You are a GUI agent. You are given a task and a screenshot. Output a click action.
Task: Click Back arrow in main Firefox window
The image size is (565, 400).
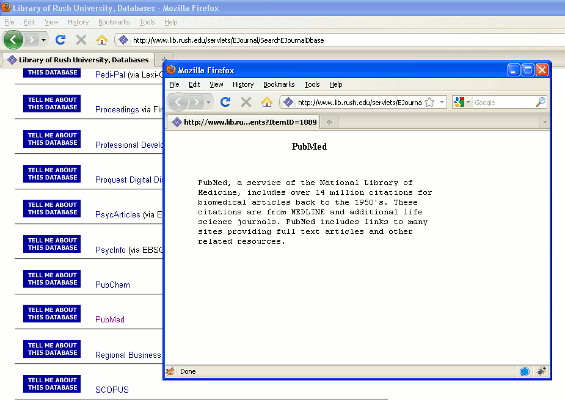point(13,40)
